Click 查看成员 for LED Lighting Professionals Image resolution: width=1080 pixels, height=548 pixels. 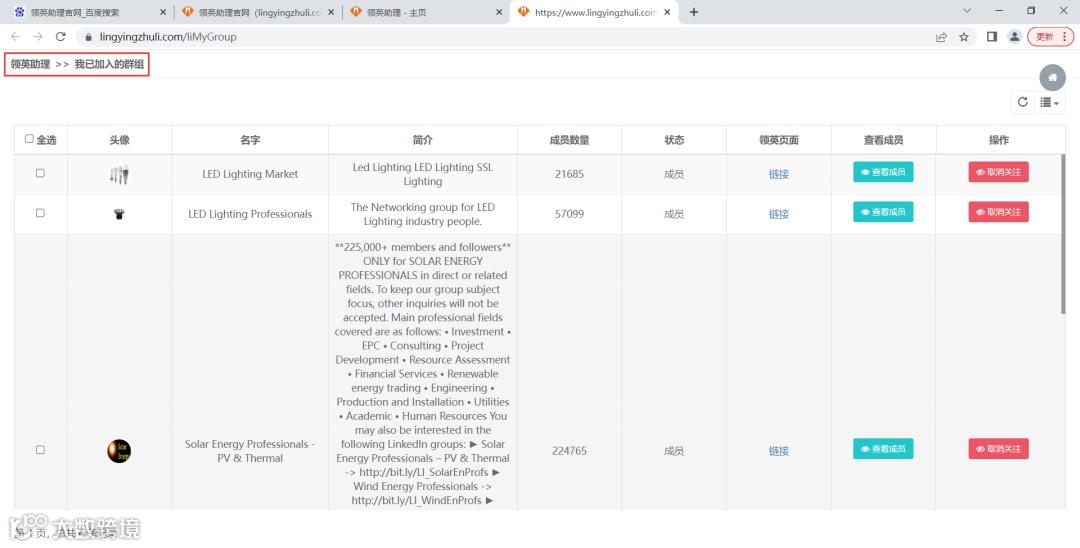click(x=883, y=212)
